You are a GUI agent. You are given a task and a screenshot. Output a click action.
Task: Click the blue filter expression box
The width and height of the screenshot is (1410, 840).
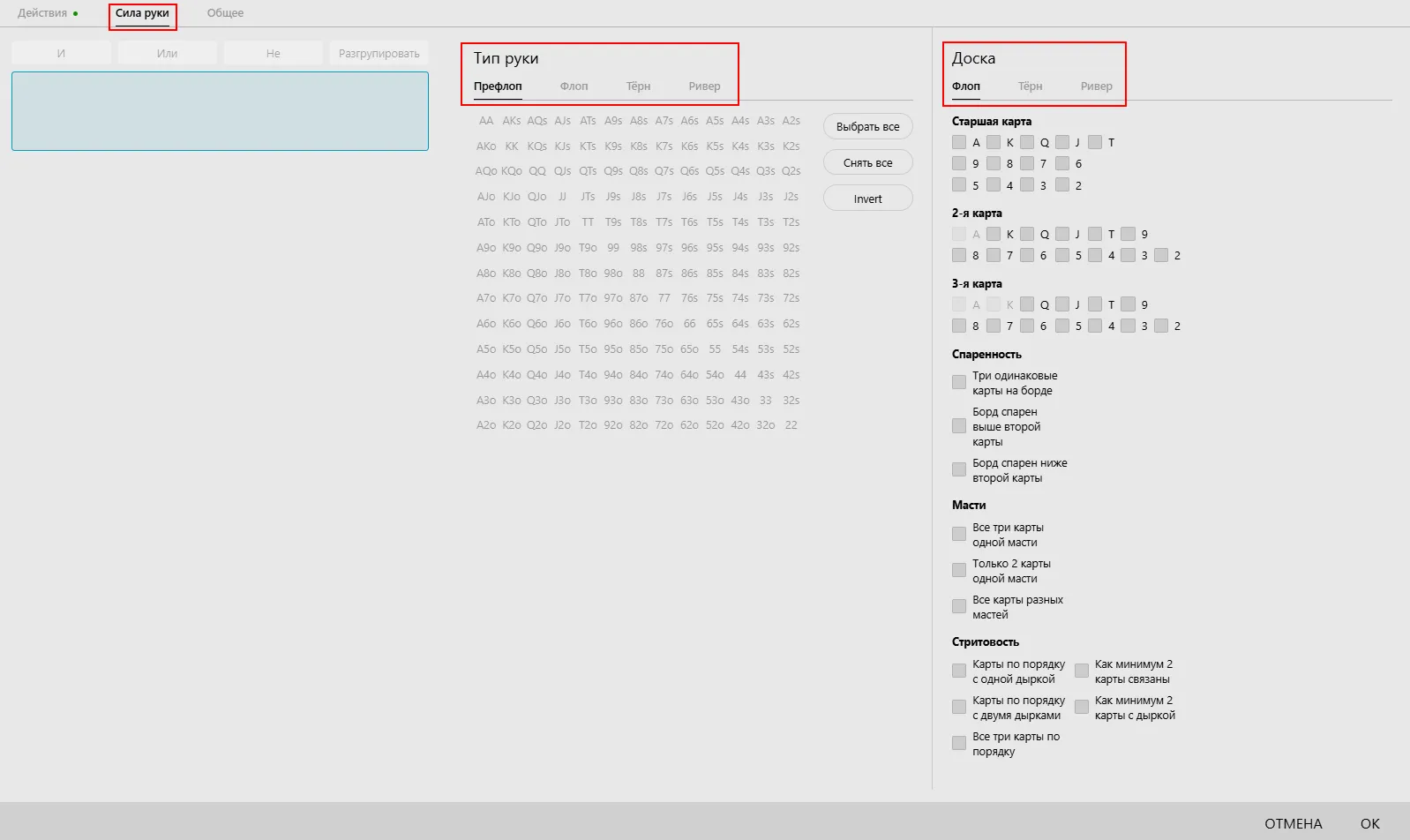(x=220, y=111)
